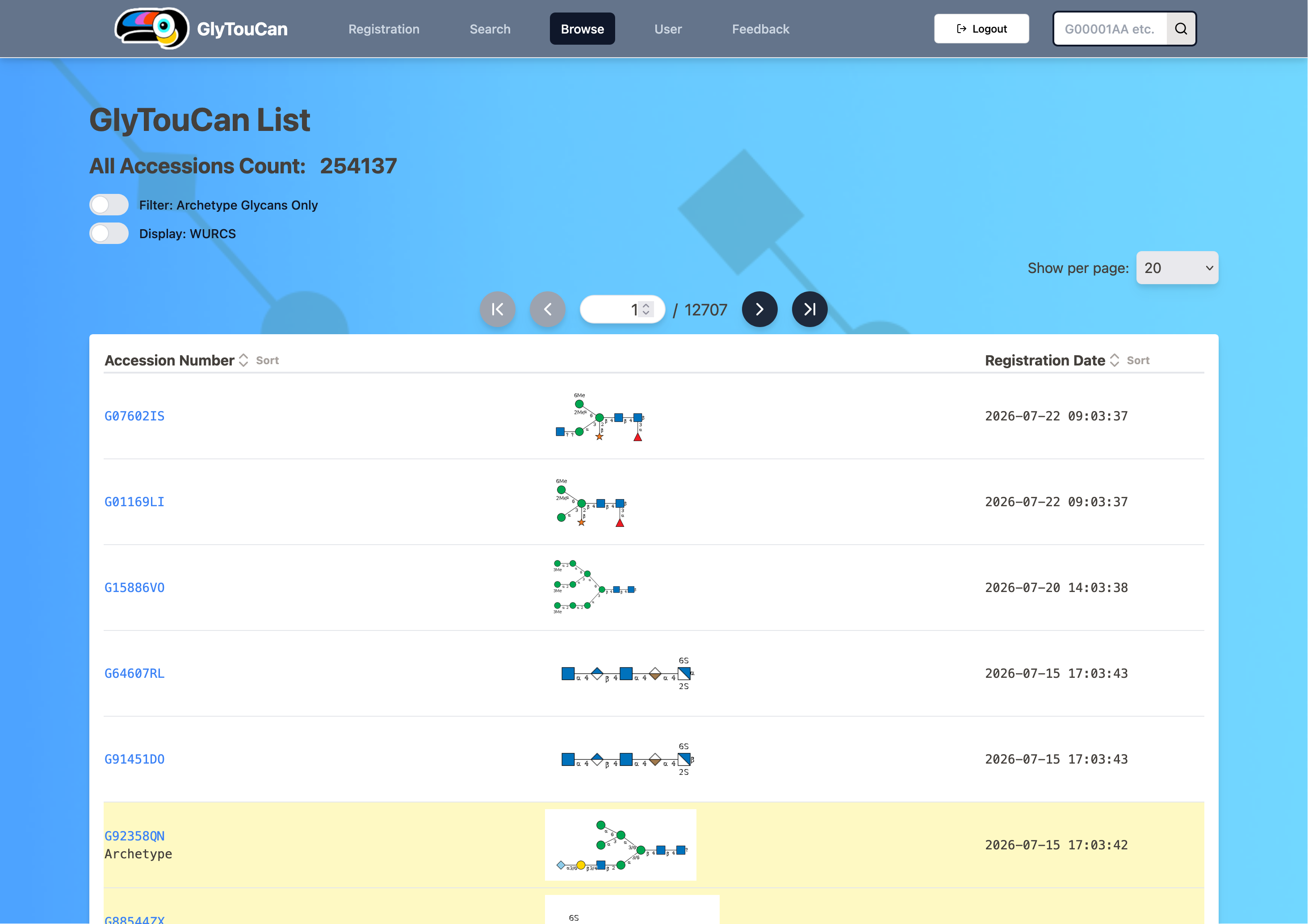Sort by Registration Date arrows icon

[x=1114, y=360]
